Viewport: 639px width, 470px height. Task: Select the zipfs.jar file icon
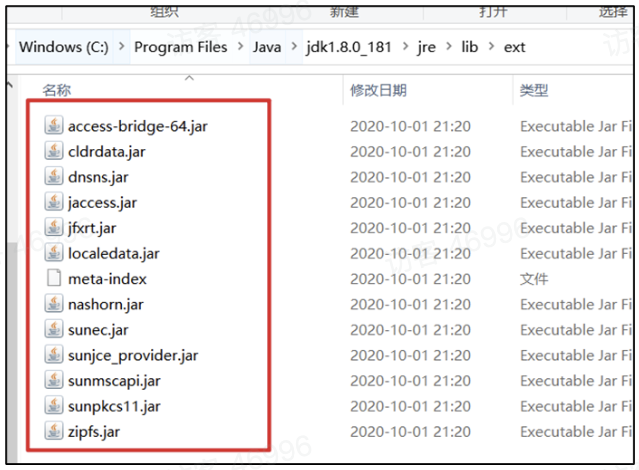click(54, 432)
